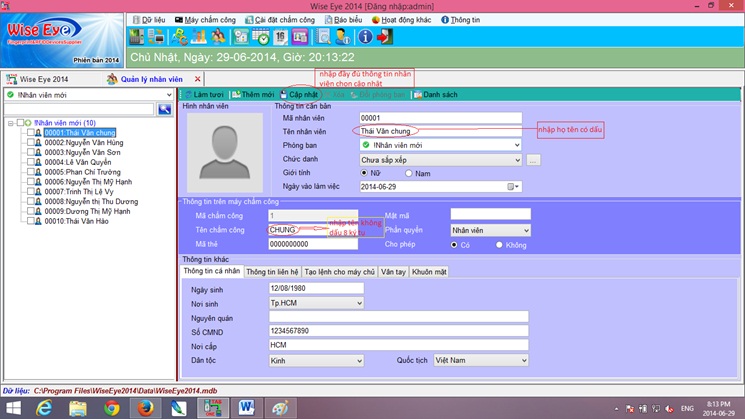The height and width of the screenshot is (419, 745).
Task: Tick checkbox for 00003:Nguyễn Văn Sơn
Action: pyautogui.click(x=30, y=152)
